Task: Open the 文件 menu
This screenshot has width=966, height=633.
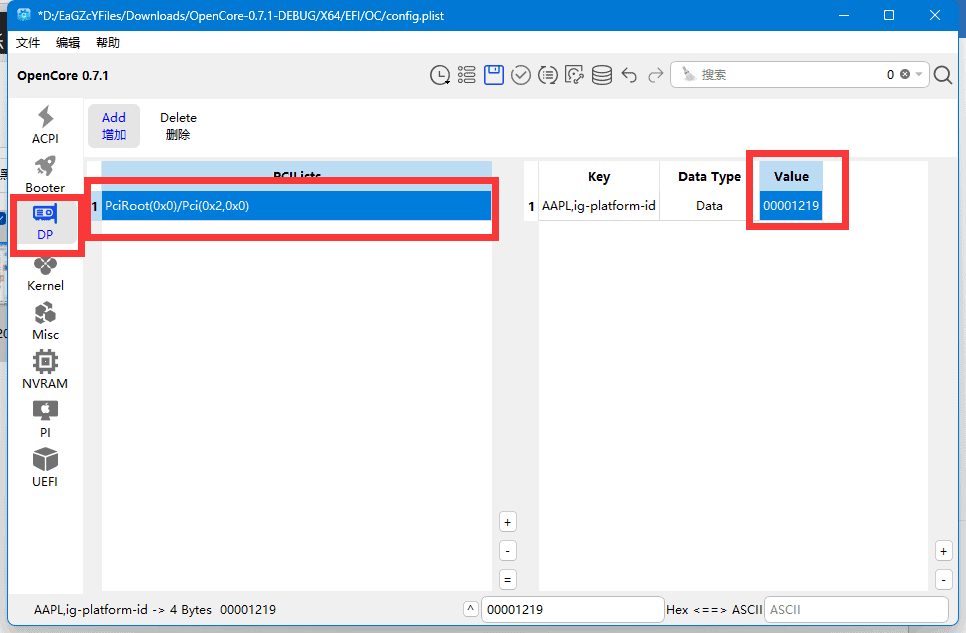Action: (28, 43)
